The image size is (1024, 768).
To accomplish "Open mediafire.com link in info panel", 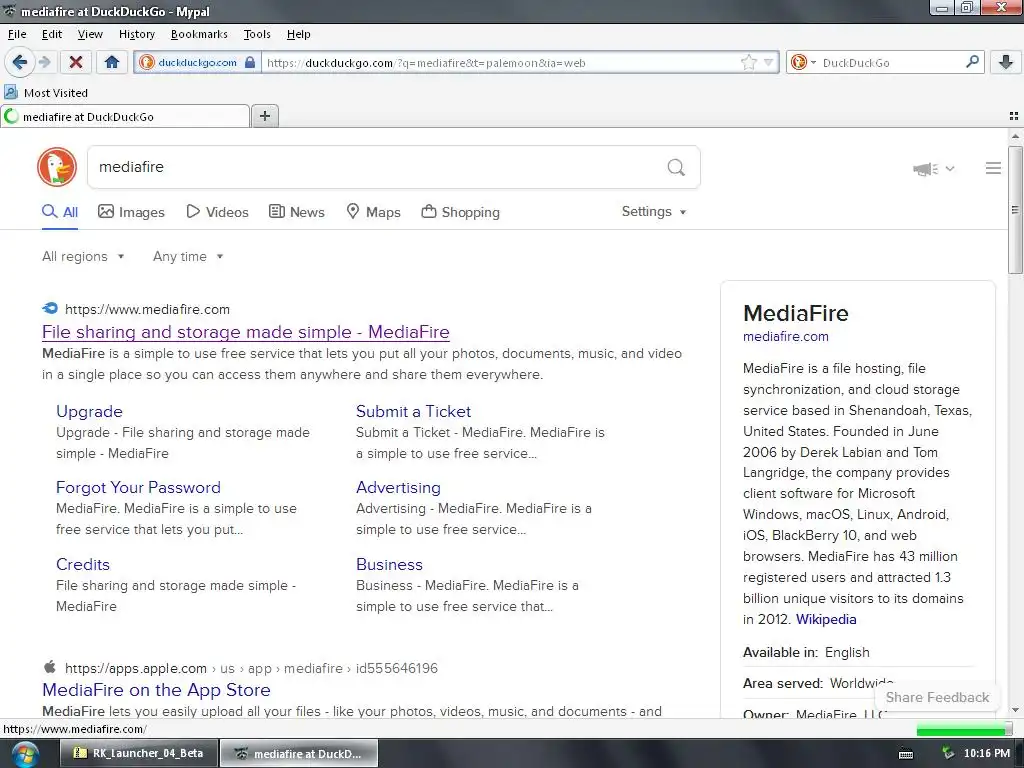I will [x=786, y=336].
